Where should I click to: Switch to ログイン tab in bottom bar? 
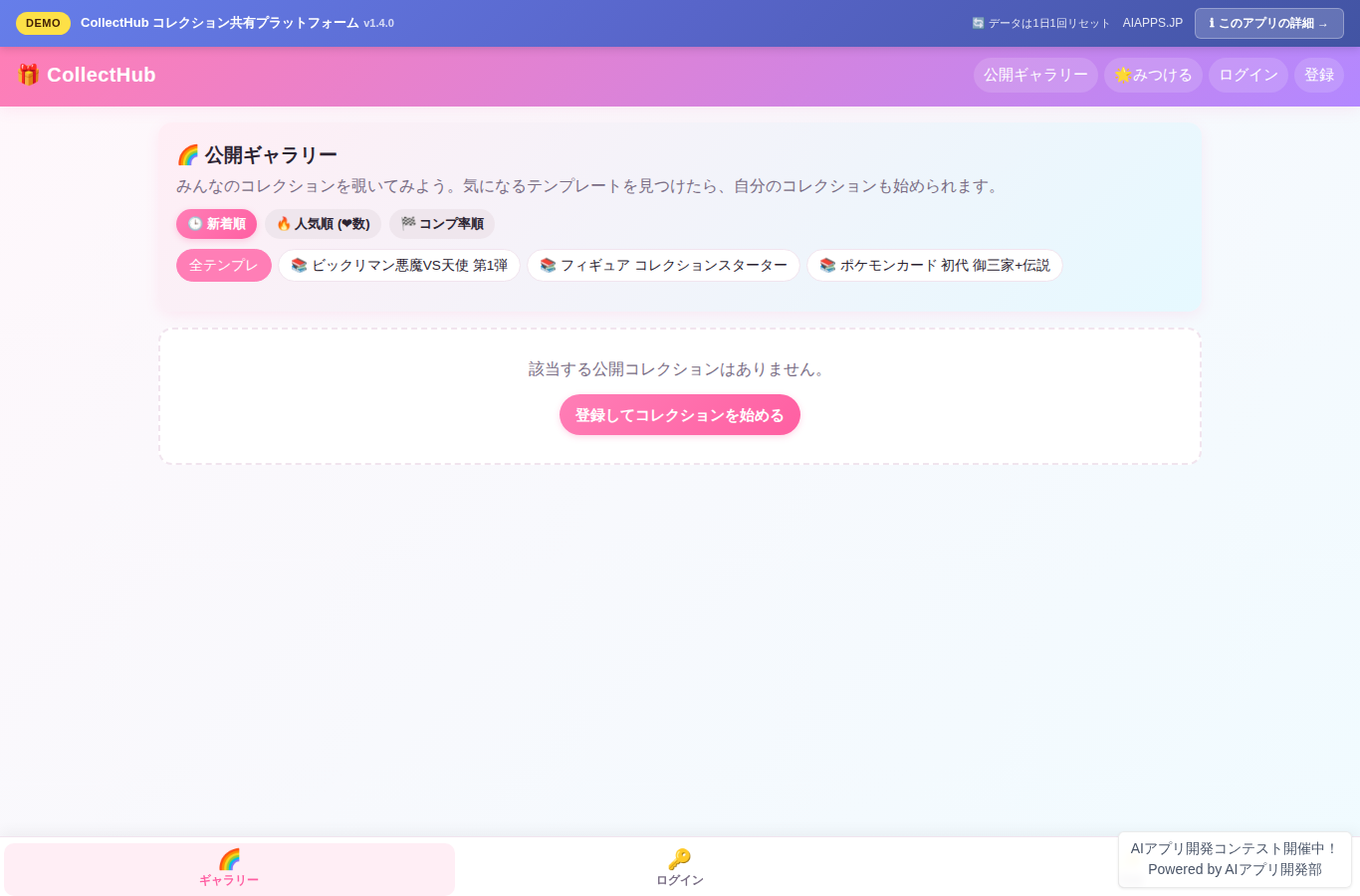[x=680, y=869]
